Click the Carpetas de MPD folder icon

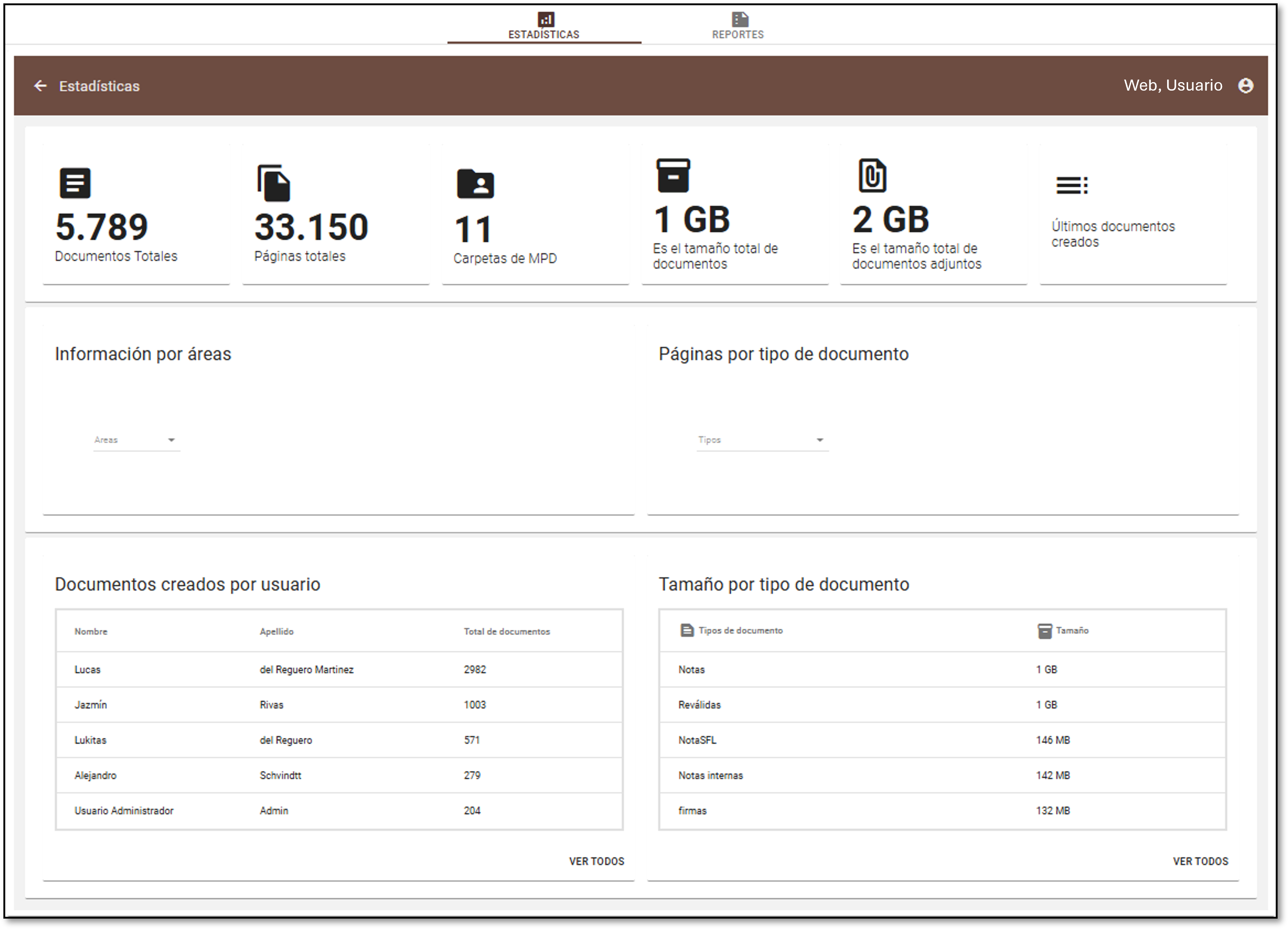pos(475,183)
